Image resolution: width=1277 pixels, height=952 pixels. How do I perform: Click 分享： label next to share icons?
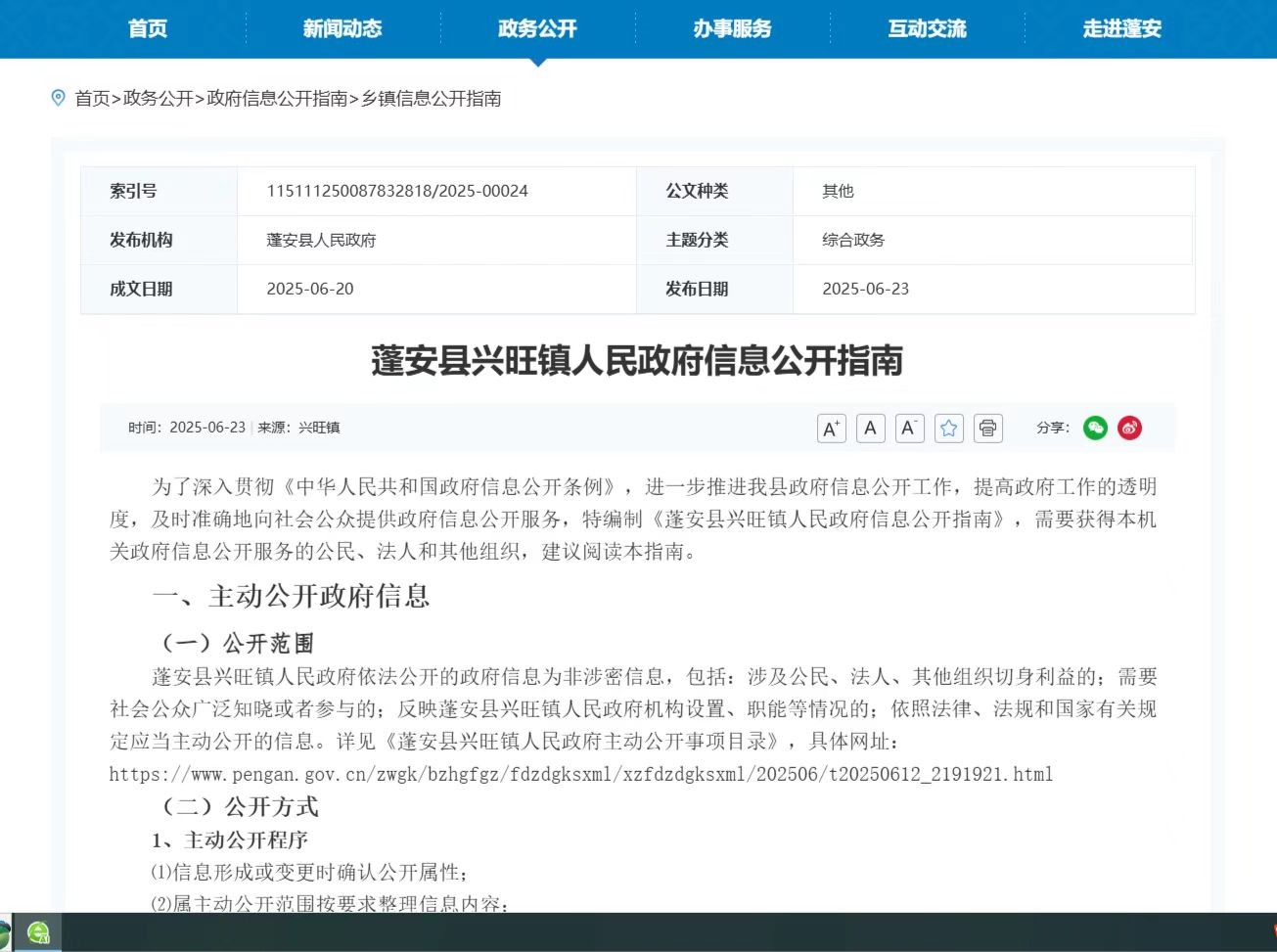1053,428
